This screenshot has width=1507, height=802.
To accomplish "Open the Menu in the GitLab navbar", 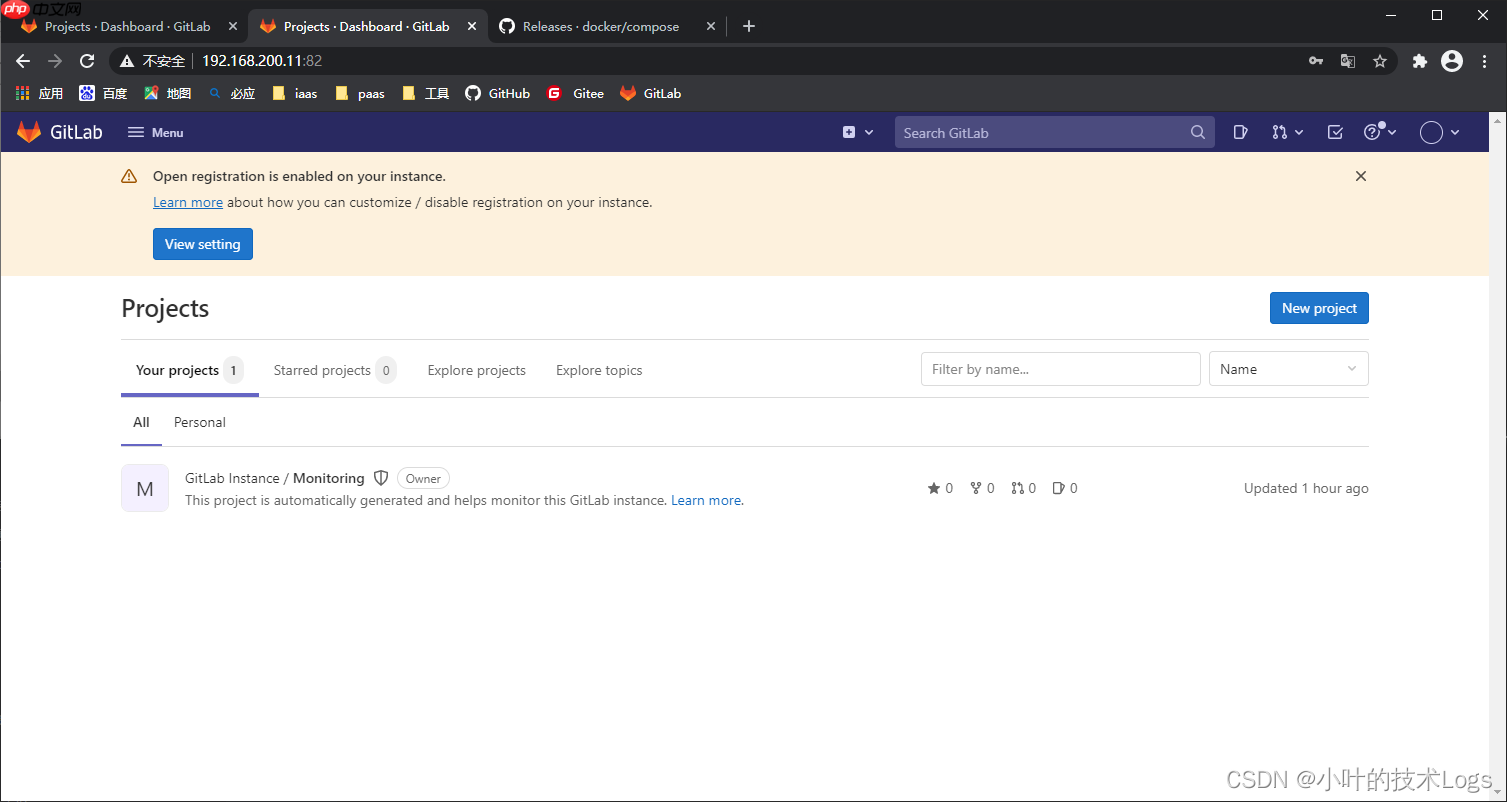I will tap(156, 131).
